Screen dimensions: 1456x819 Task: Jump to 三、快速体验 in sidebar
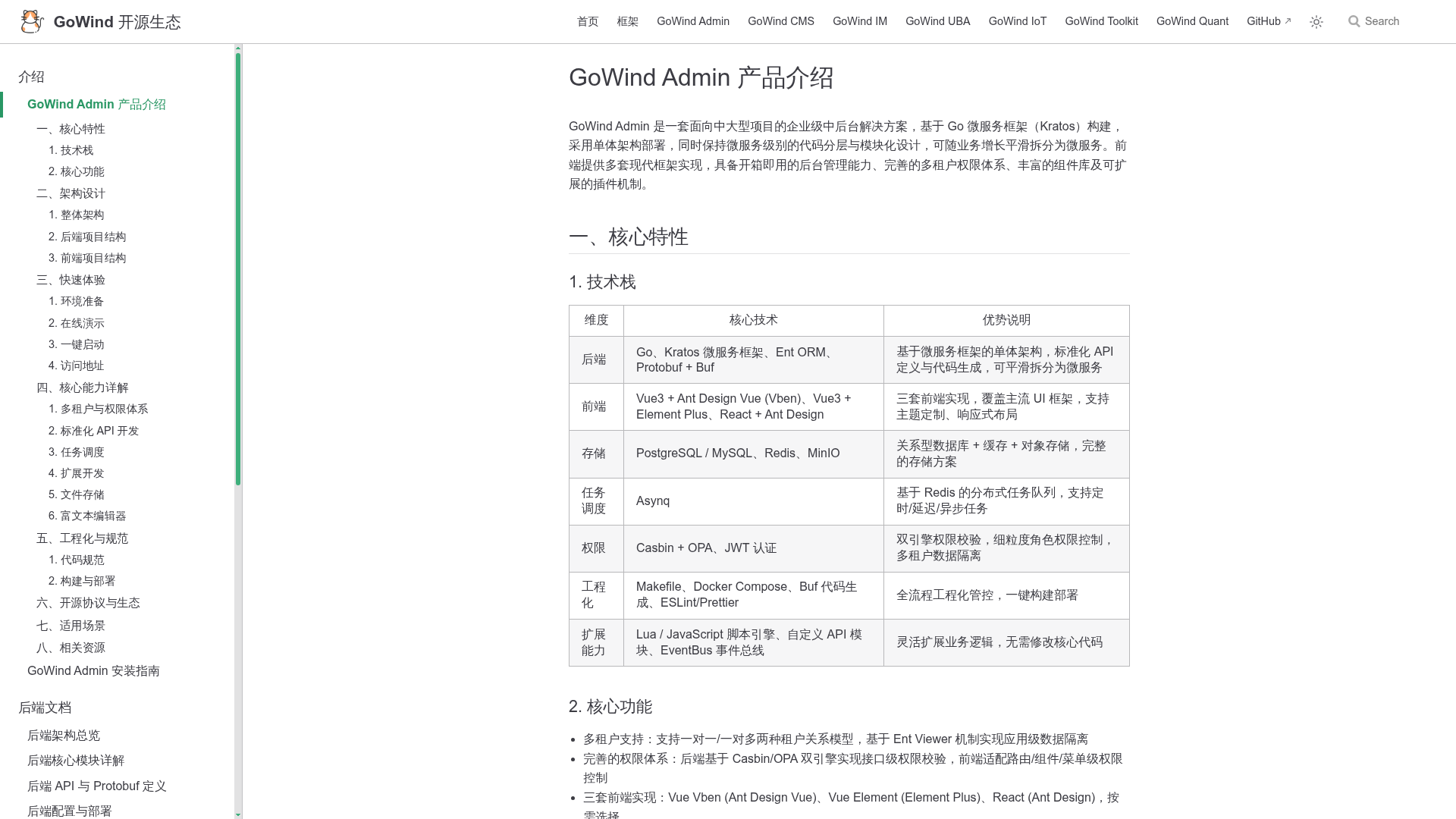(71, 280)
